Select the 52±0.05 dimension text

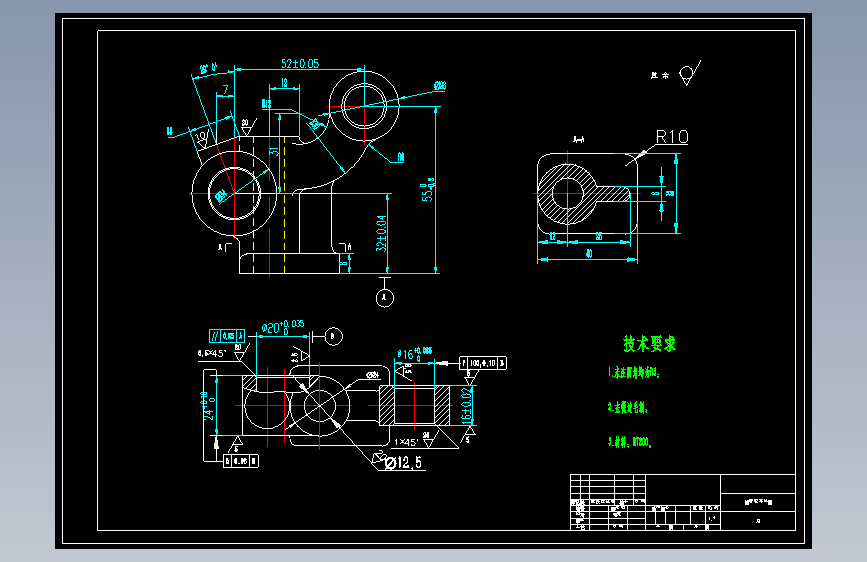pos(300,64)
